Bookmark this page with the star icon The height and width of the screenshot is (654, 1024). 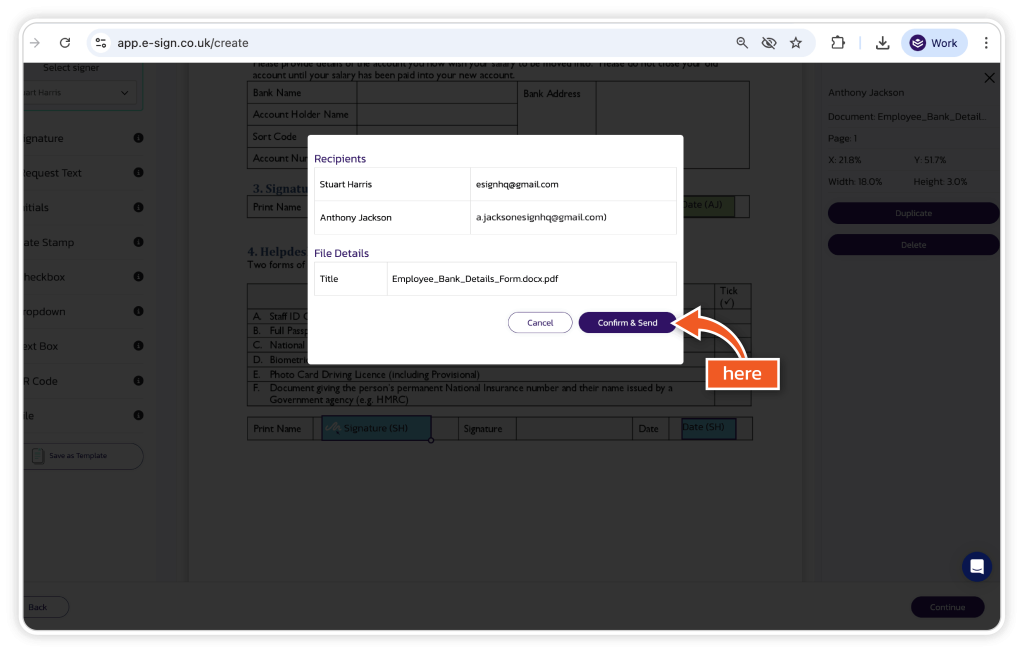[796, 43]
